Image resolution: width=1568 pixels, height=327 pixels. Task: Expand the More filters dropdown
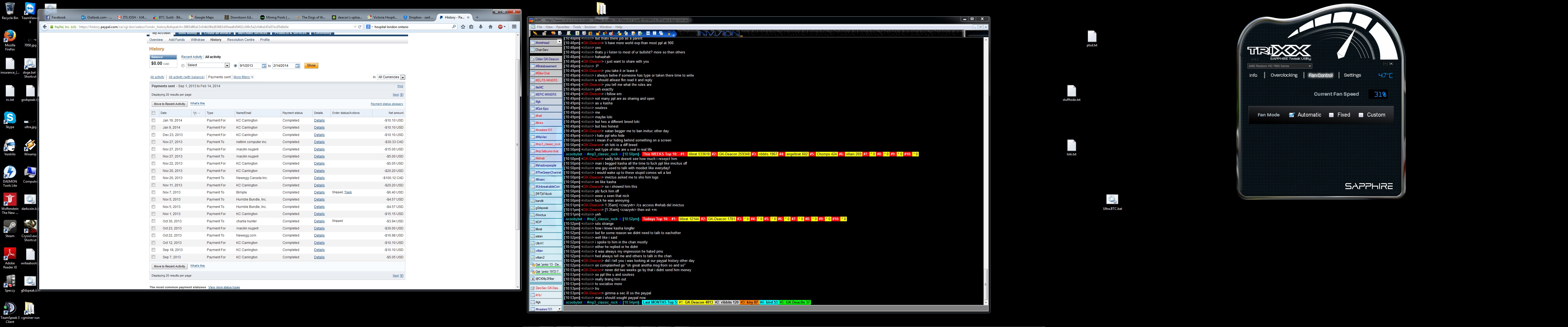pyautogui.click(x=243, y=77)
